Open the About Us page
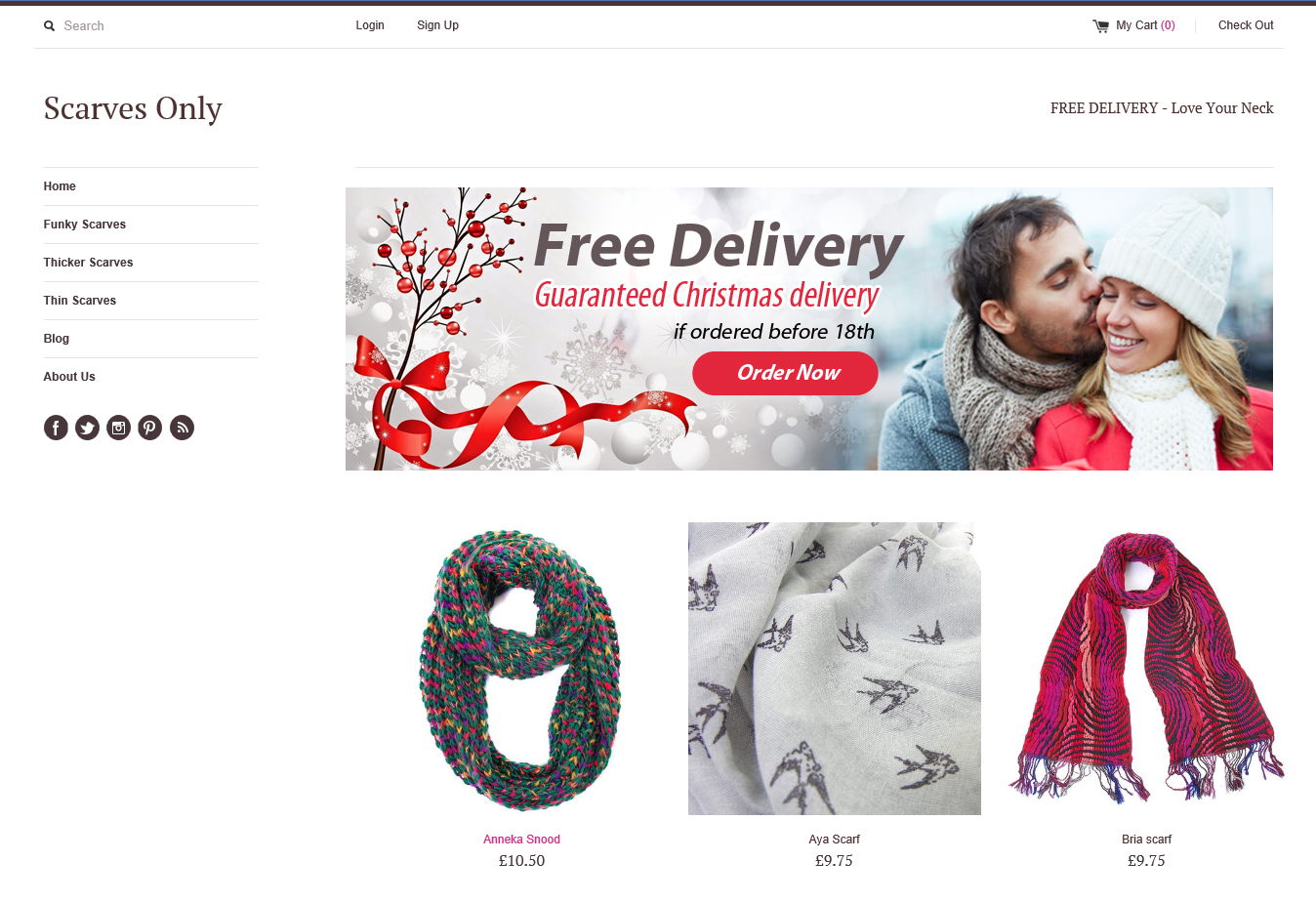 point(69,377)
